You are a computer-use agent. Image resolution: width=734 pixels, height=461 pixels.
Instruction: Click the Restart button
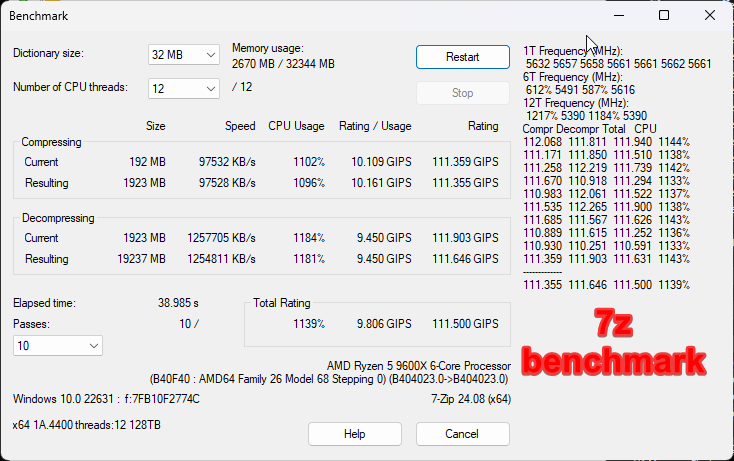[x=462, y=57]
